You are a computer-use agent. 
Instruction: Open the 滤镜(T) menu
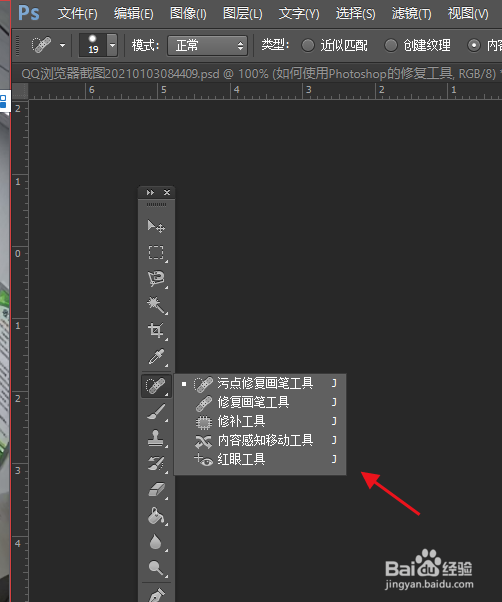tap(411, 14)
